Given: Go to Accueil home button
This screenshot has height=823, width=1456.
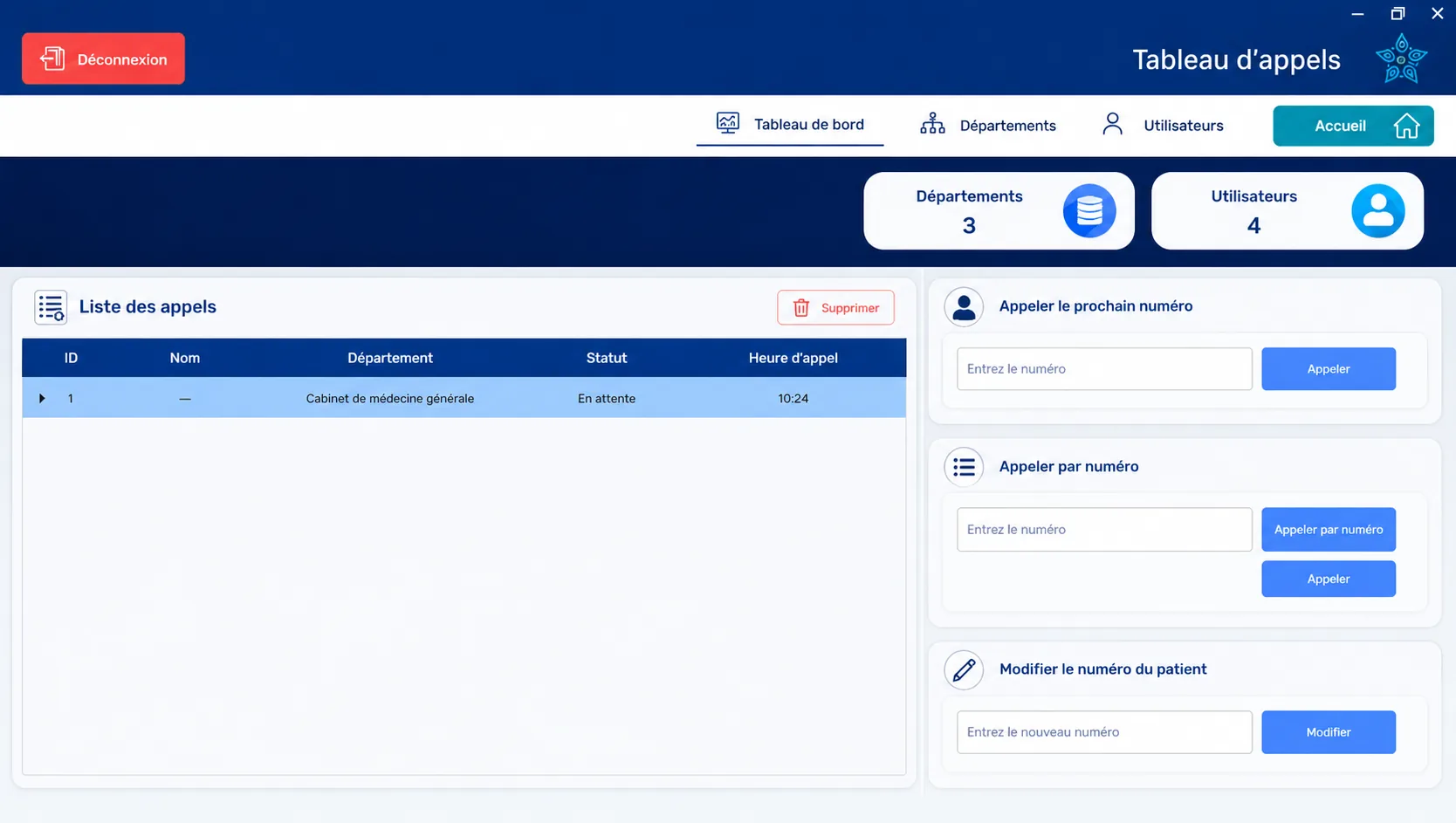Looking at the screenshot, I should point(1353,126).
